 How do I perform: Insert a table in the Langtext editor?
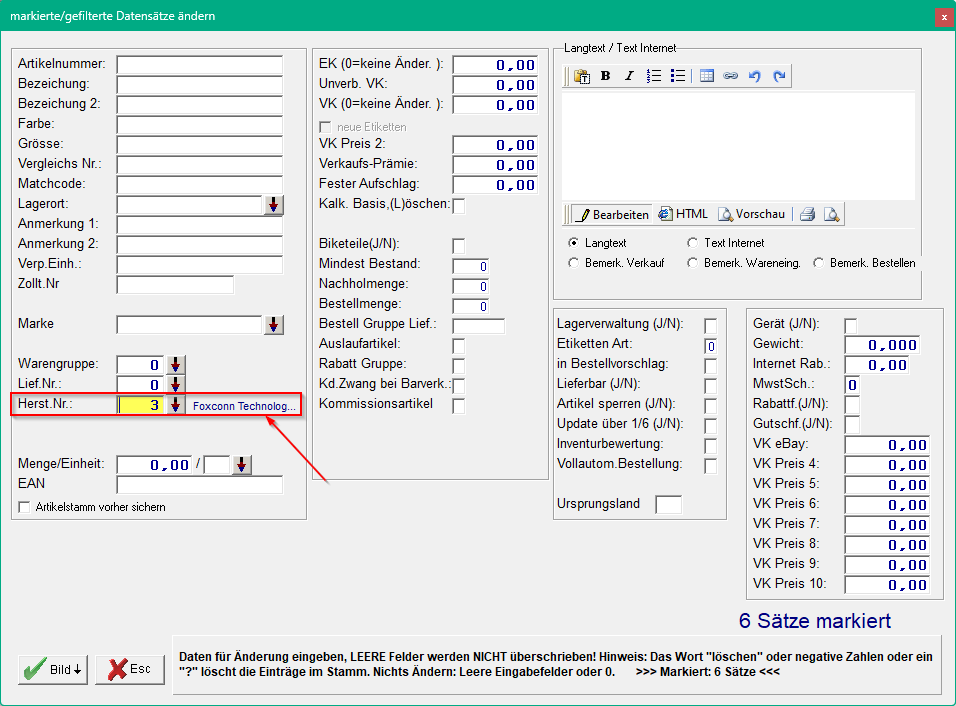[x=707, y=76]
